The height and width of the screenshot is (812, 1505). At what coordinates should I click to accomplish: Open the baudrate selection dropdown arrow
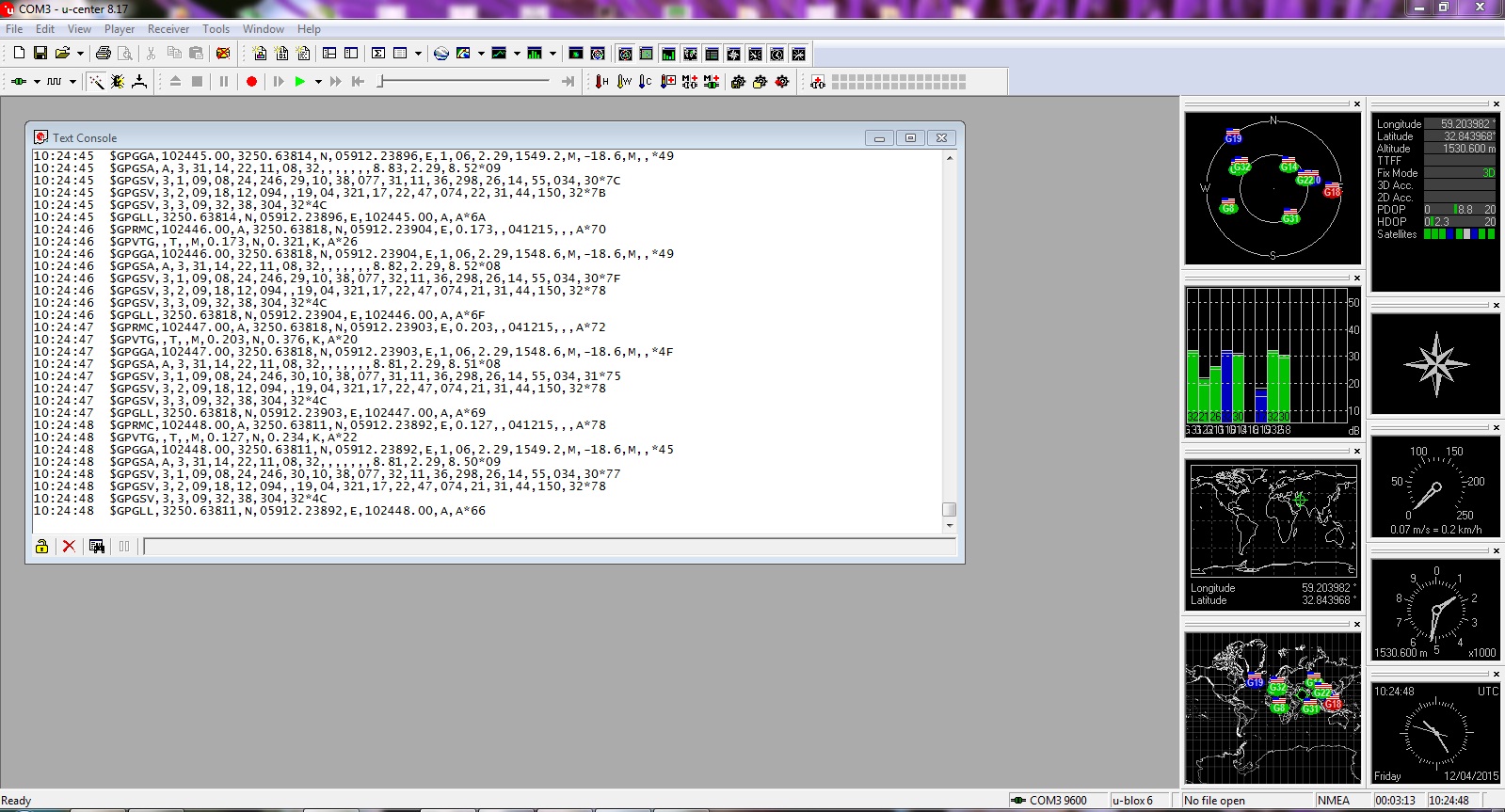pyautogui.click(x=72, y=82)
